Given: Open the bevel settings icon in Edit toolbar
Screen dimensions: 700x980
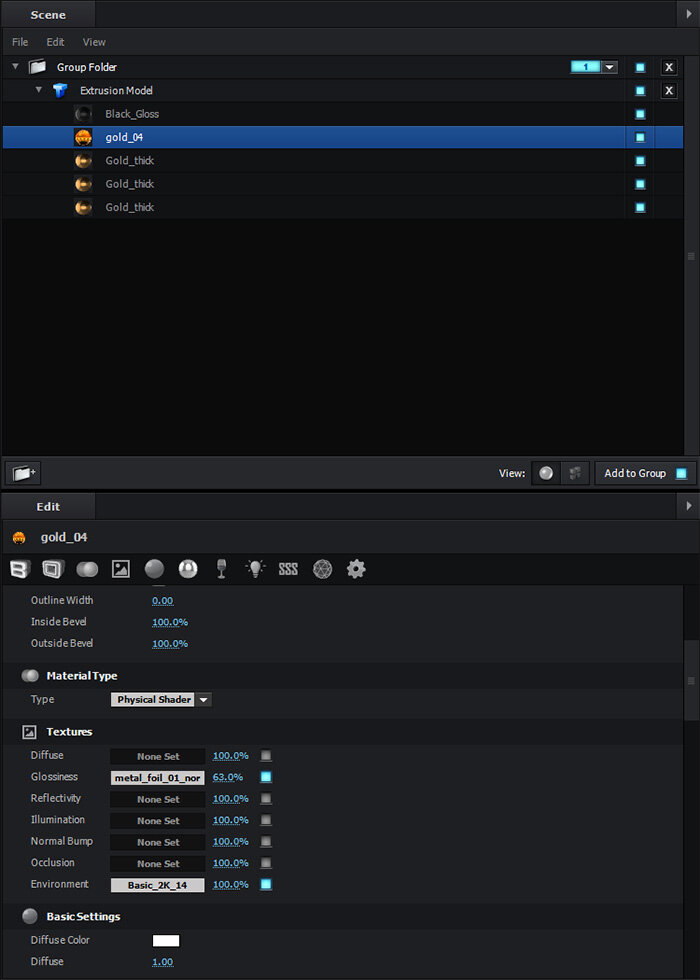Looking at the screenshot, I should 52,569.
